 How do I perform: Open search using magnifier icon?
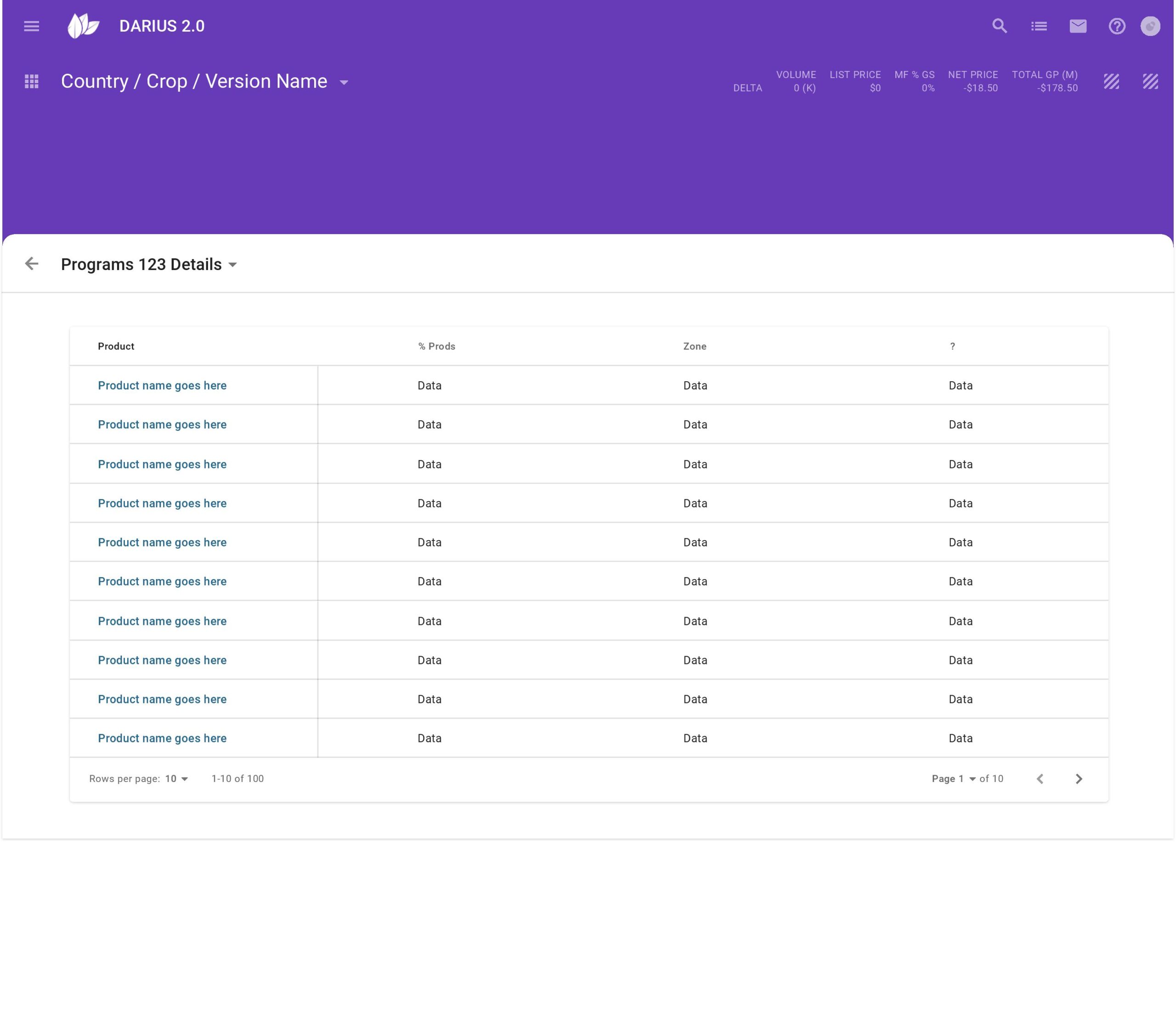click(x=1000, y=26)
